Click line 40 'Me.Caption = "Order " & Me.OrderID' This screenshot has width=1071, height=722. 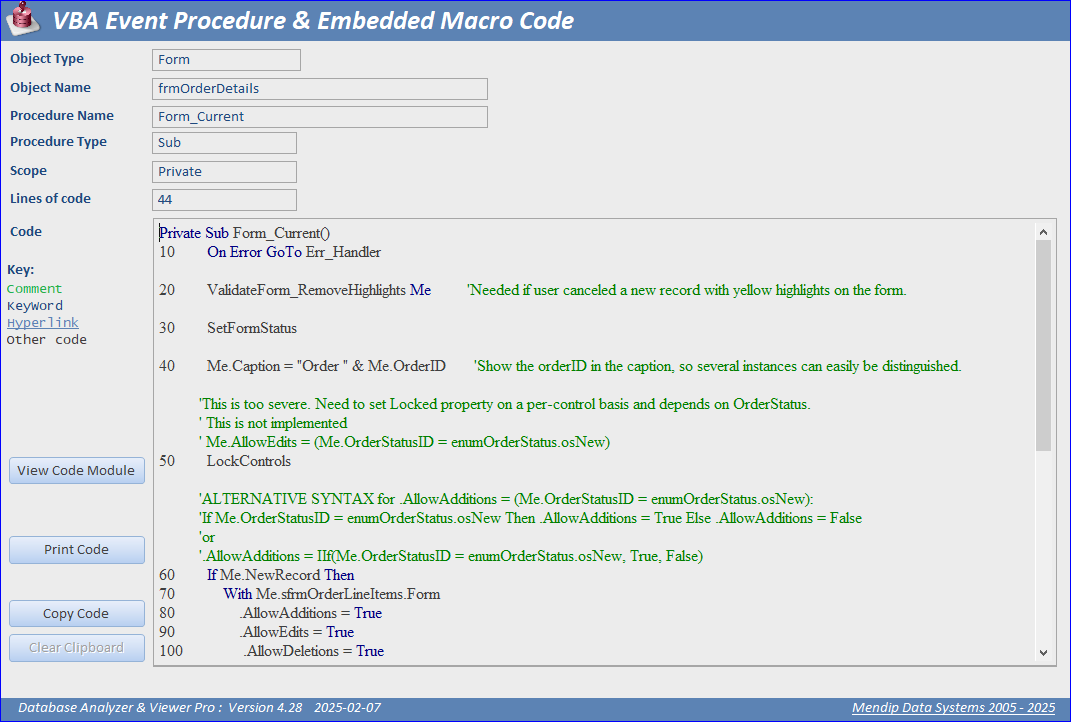326,366
